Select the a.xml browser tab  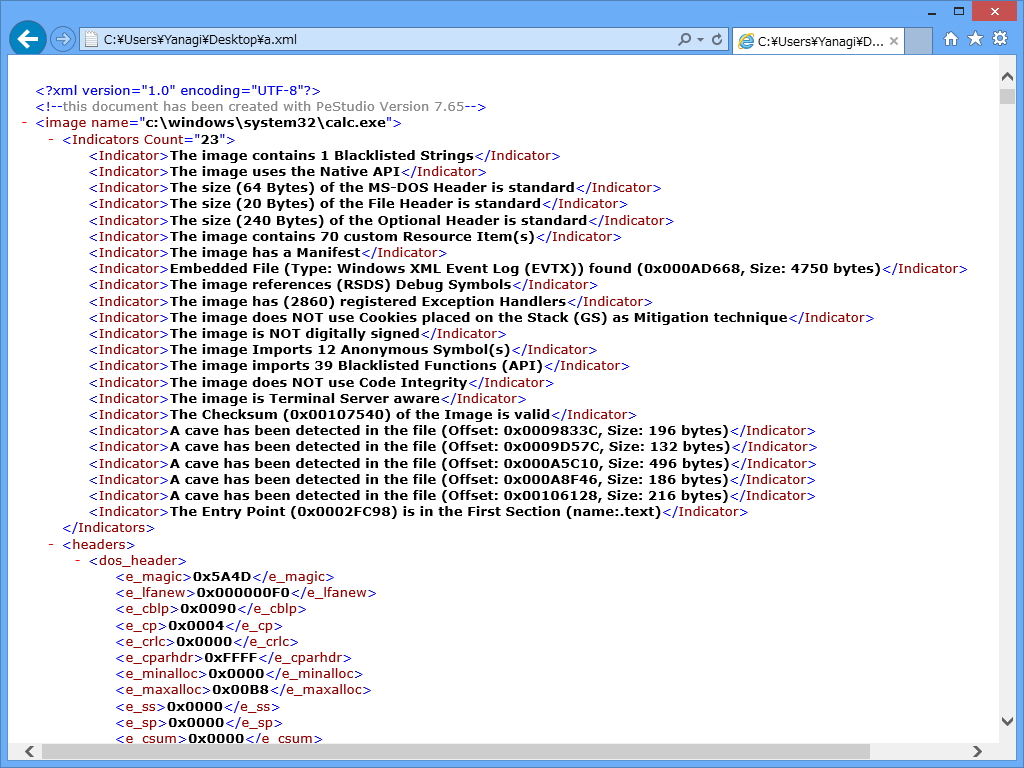[x=818, y=41]
